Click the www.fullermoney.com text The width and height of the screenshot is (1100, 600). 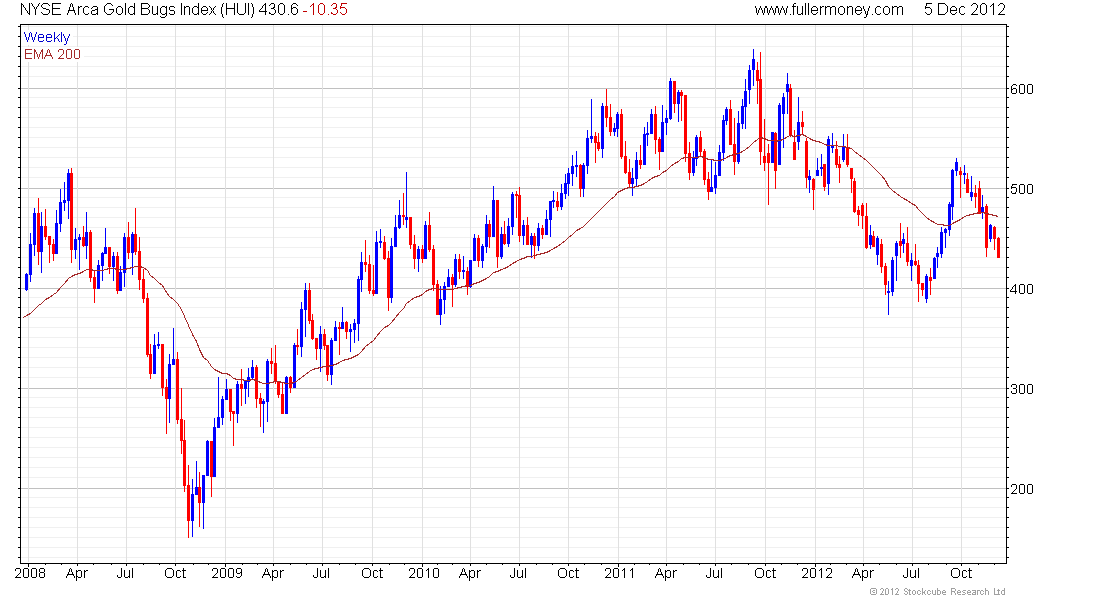[x=829, y=10]
